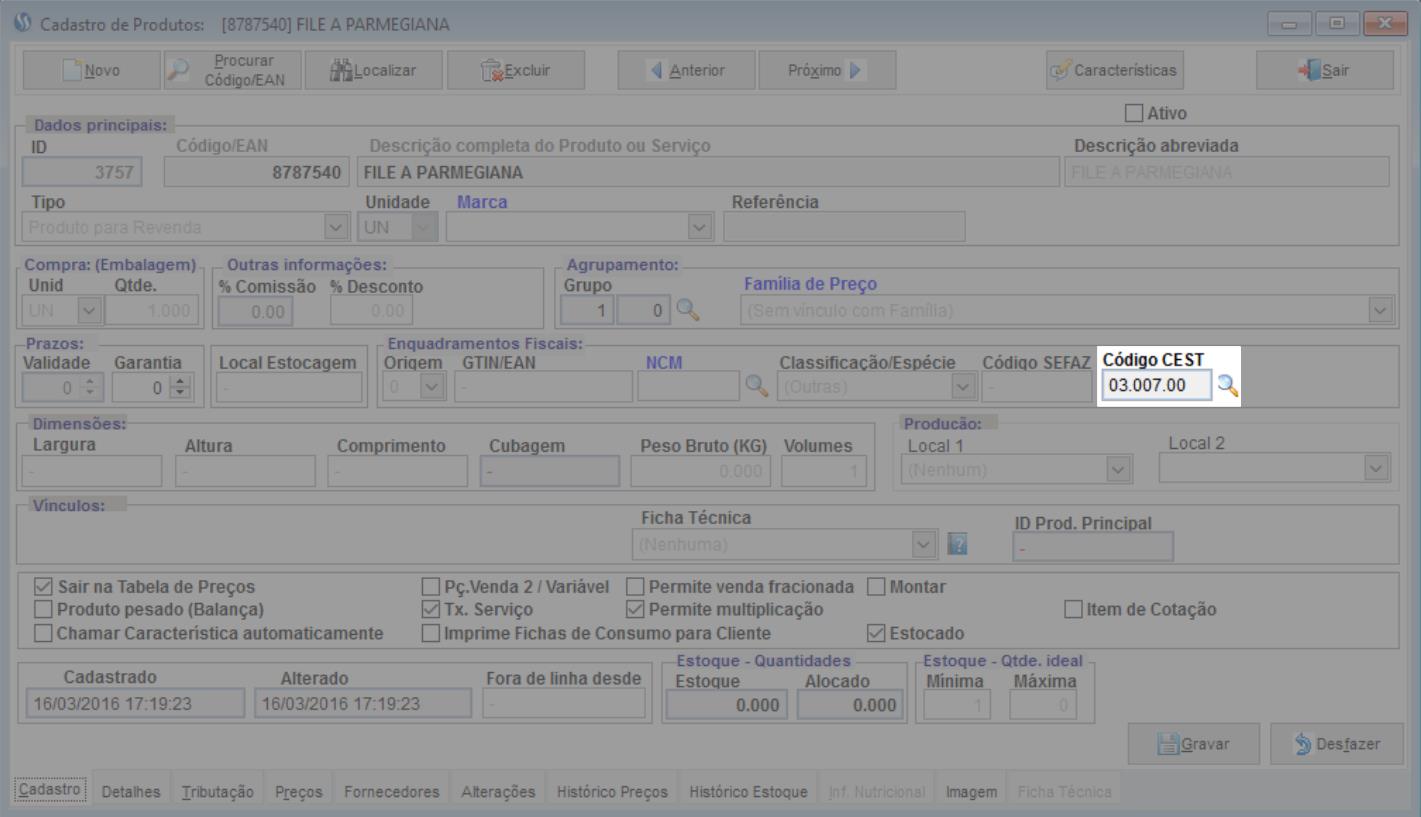This screenshot has height=817, width=1421.
Task: Click the Sair button
Action: click(1325, 70)
